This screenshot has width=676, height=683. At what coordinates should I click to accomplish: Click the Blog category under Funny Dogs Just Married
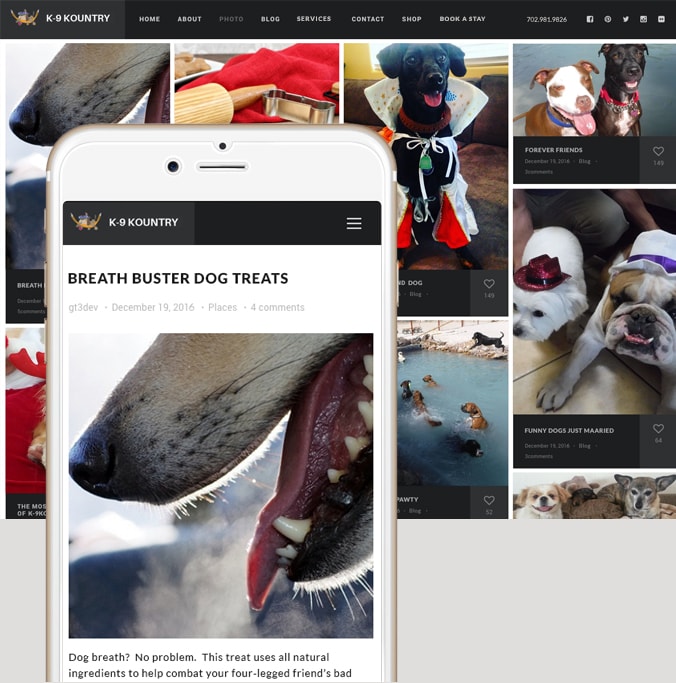[585, 446]
